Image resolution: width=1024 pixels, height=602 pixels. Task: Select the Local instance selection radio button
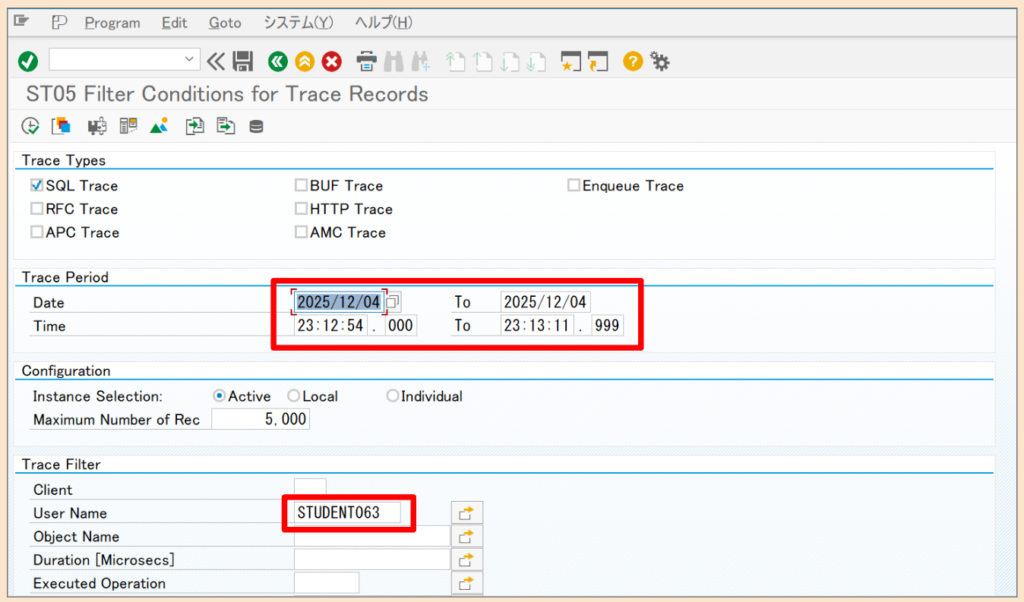(293, 395)
